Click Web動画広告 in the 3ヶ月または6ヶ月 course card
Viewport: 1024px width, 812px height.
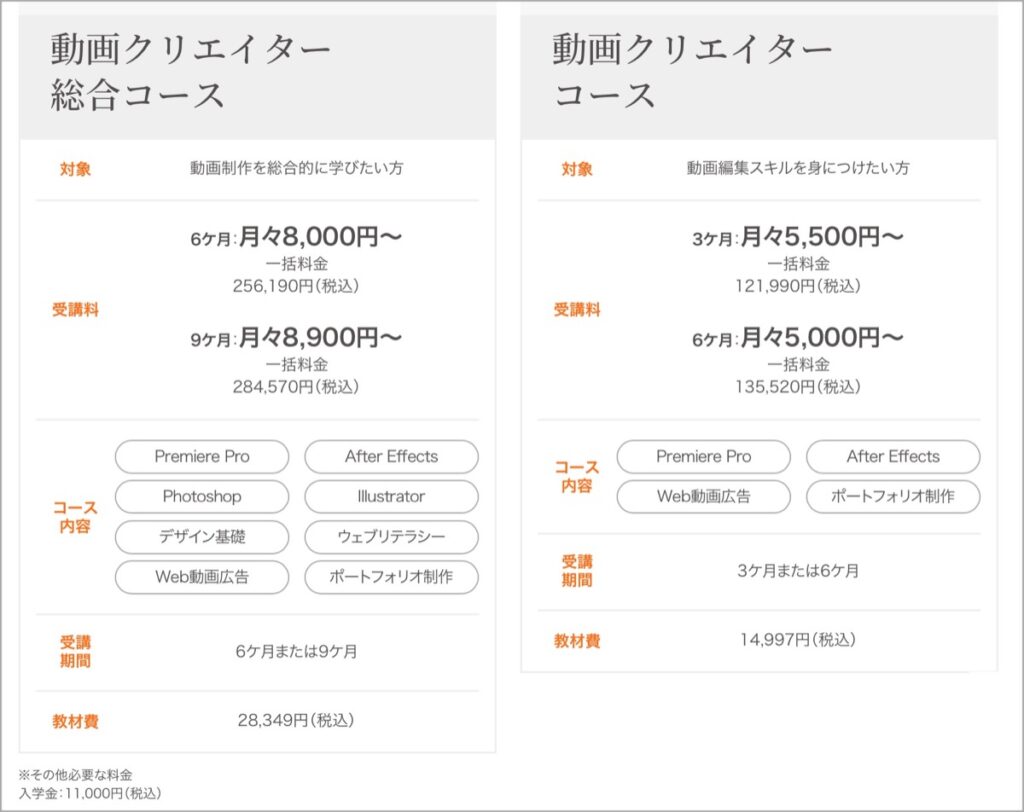coord(703,496)
